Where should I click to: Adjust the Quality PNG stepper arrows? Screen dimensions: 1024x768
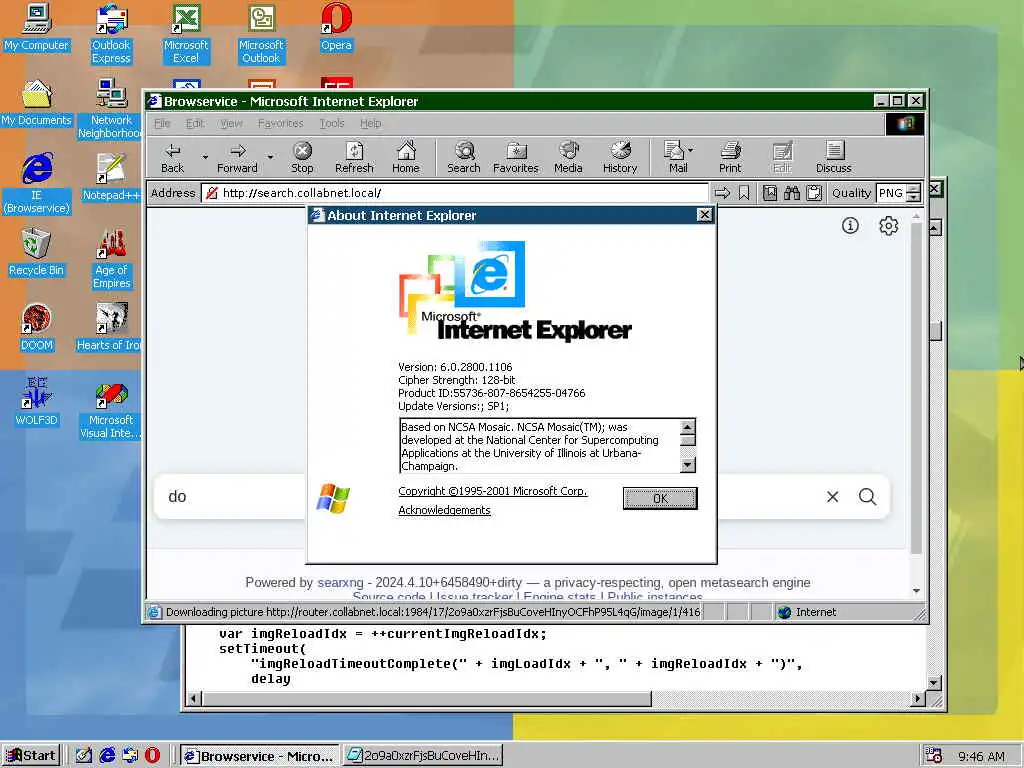coord(914,193)
